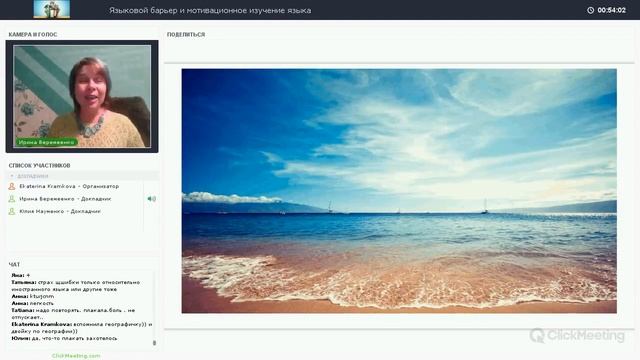Click the 'Чат' panel heading
640x360 pixels.
click(x=14, y=264)
